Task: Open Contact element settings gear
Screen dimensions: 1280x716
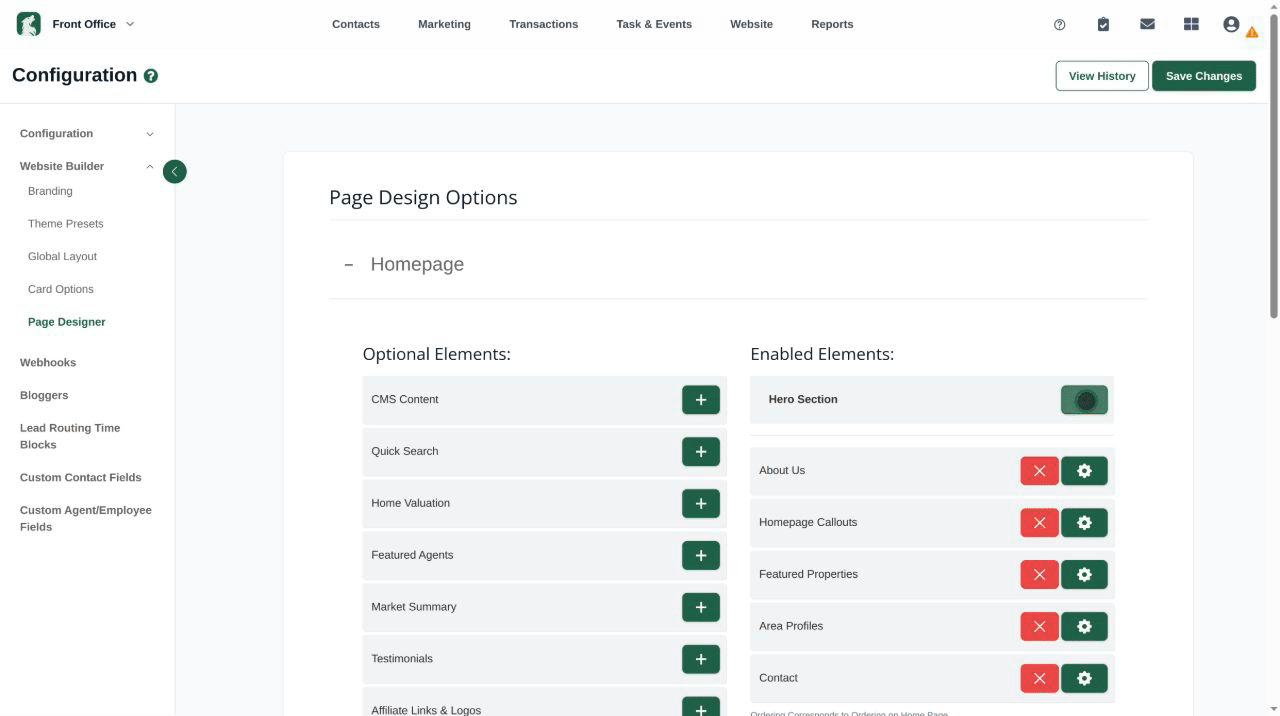Action: tap(1084, 678)
